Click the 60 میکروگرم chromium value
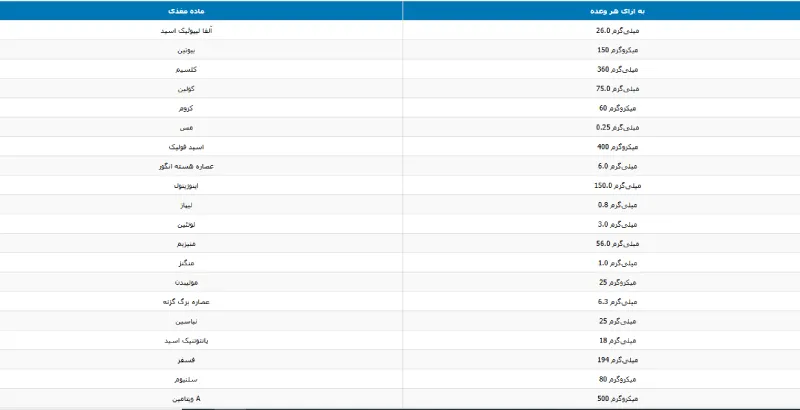The image size is (800, 410). (617, 108)
